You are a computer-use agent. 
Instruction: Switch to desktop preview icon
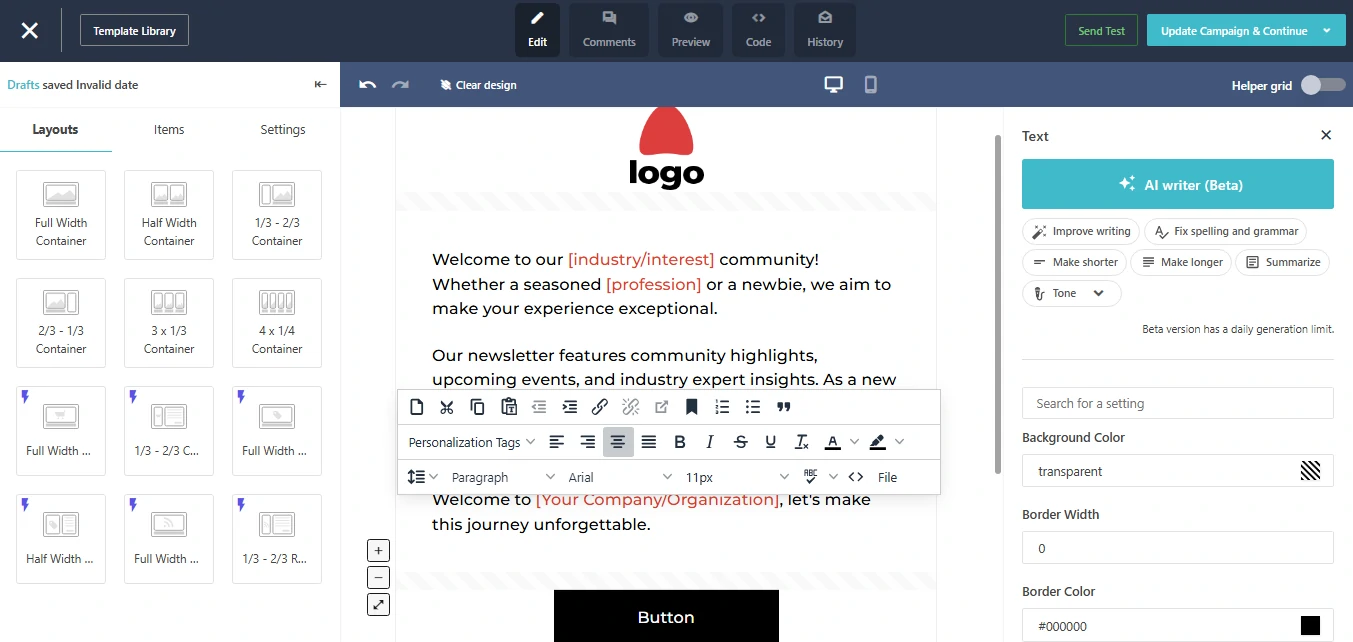[833, 85]
